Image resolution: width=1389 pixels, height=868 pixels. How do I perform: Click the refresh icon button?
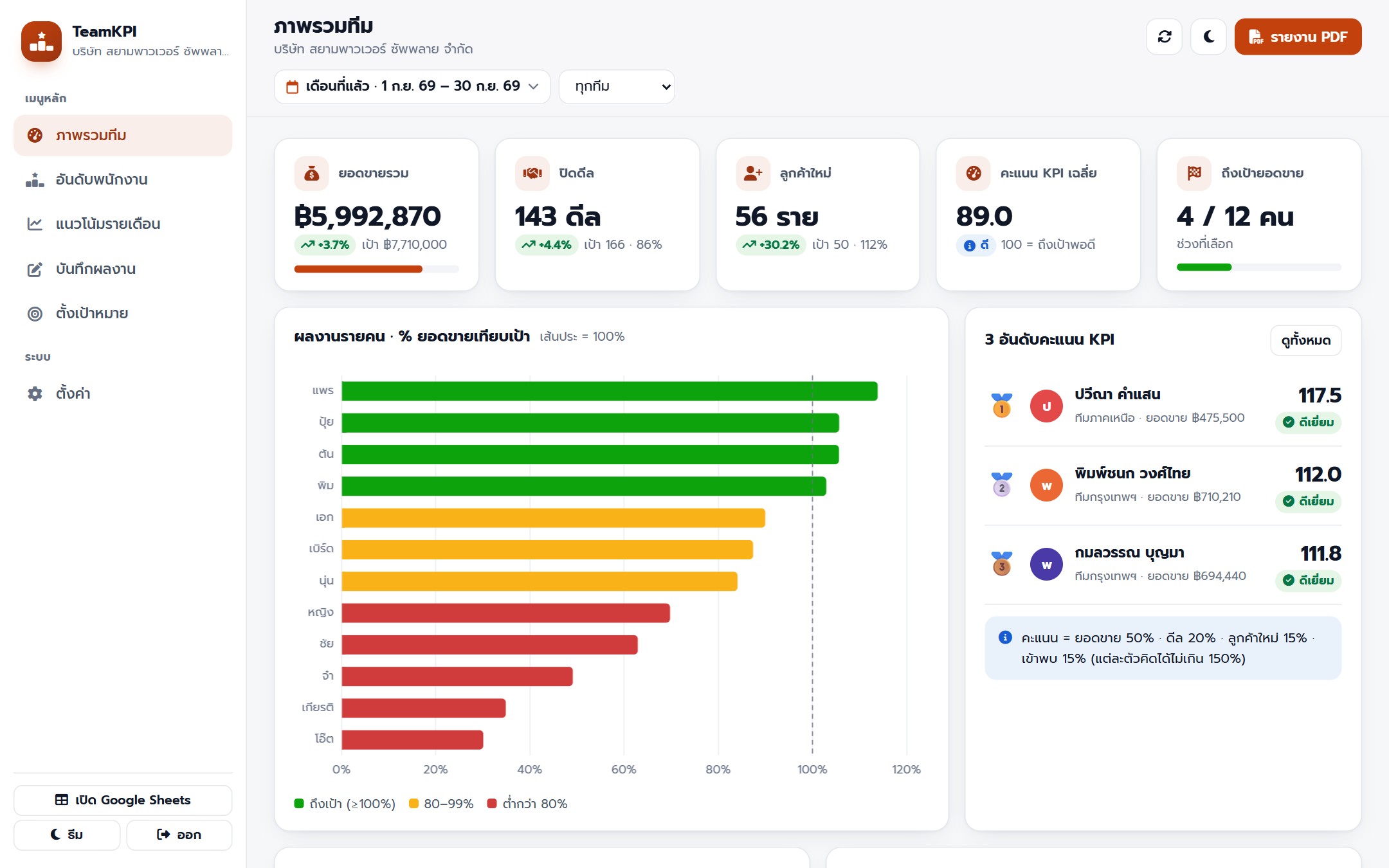click(x=1164, y=37)
